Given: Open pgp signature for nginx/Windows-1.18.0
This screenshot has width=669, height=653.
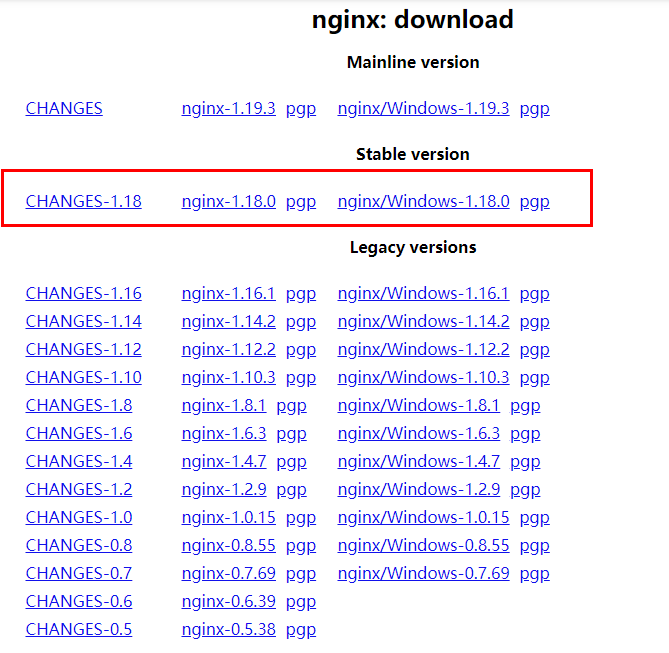Looking at the screenshot, I should pyautogui.click(x=535, y=203).
